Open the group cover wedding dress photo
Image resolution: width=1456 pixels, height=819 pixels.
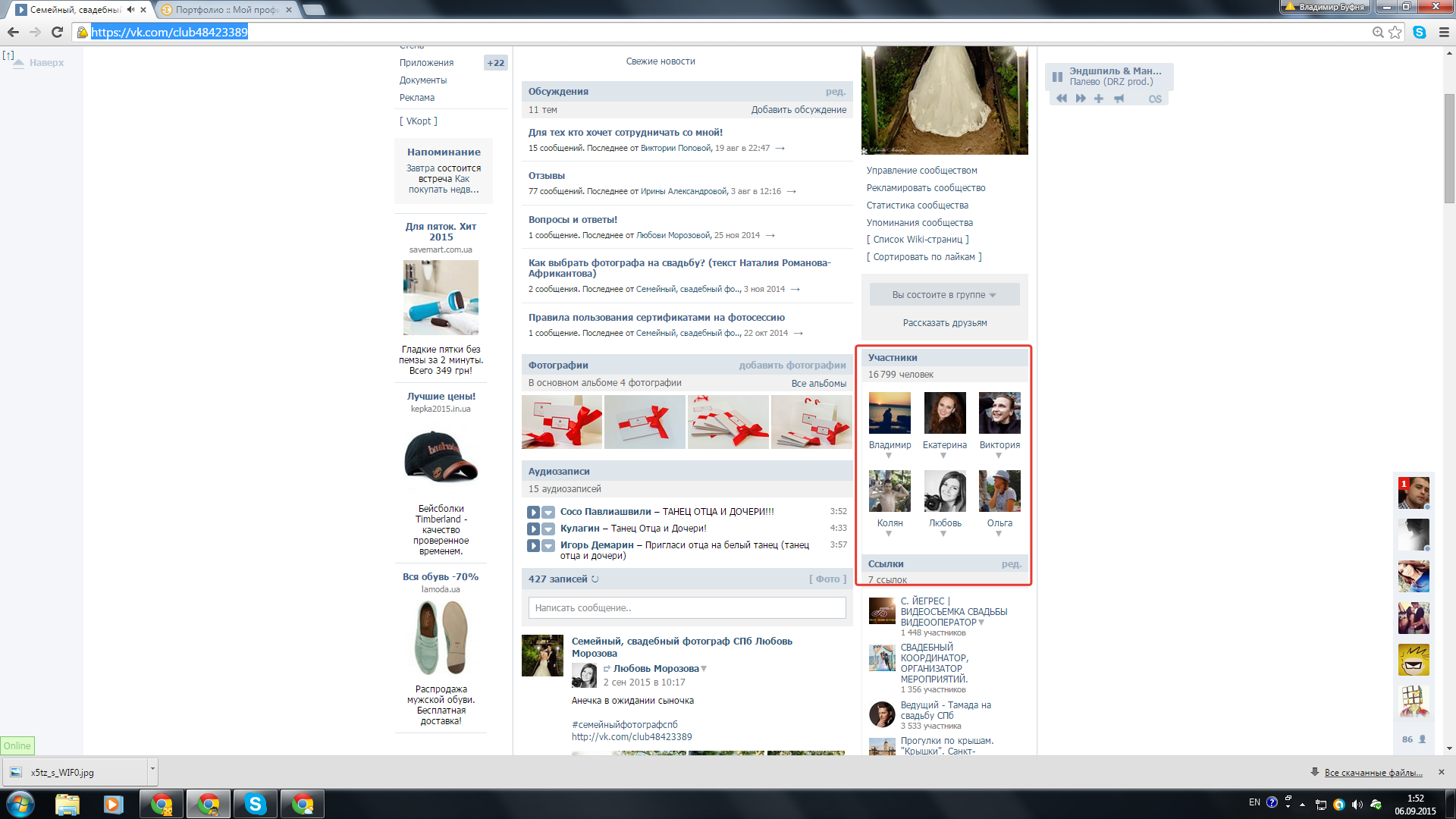tap(945, 100)
